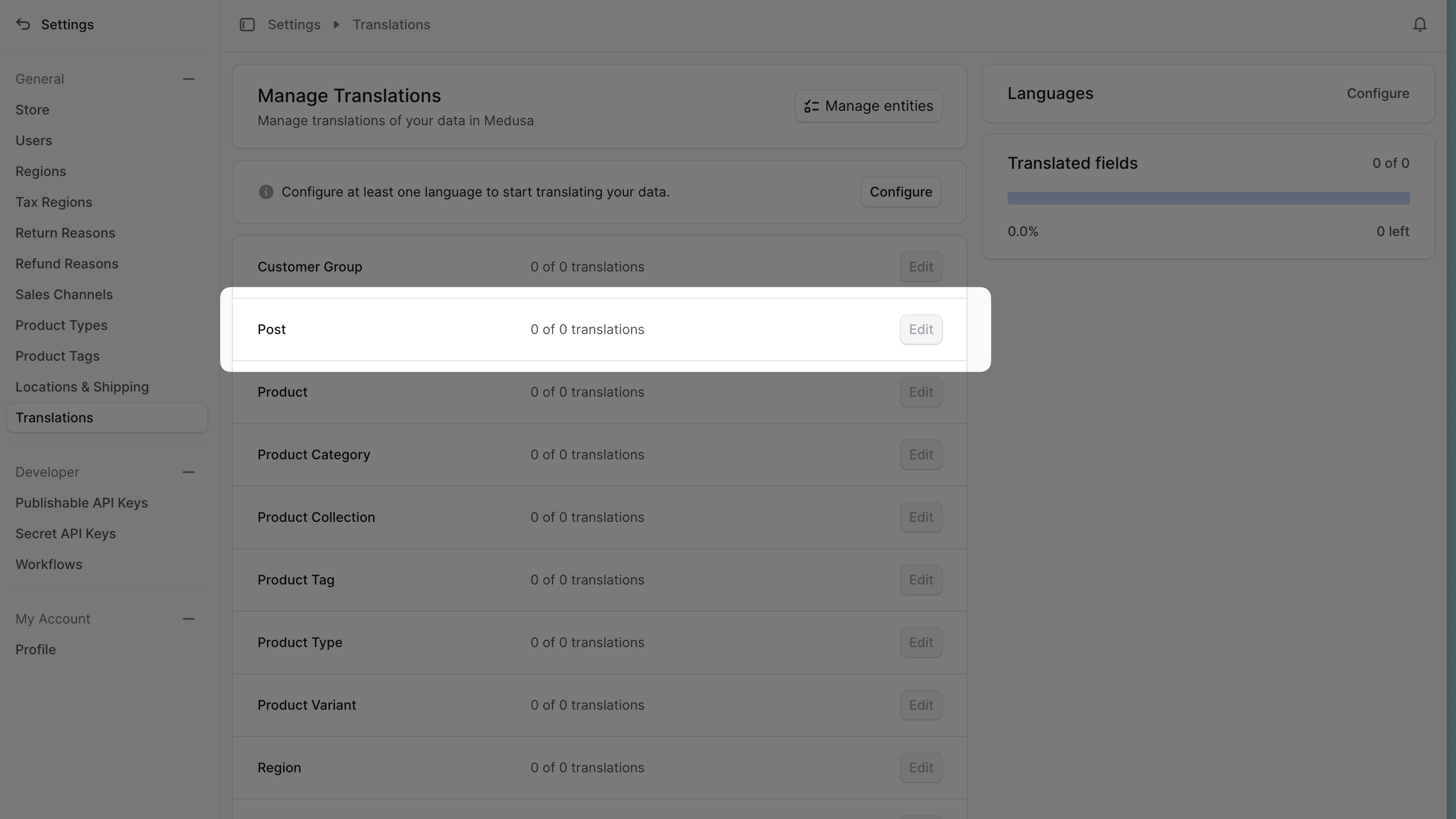This screenshot has width=1456, height=819.
Task: Click the Manage entities checklist icon
Action: pyautogui.click(x=812, y=106)
